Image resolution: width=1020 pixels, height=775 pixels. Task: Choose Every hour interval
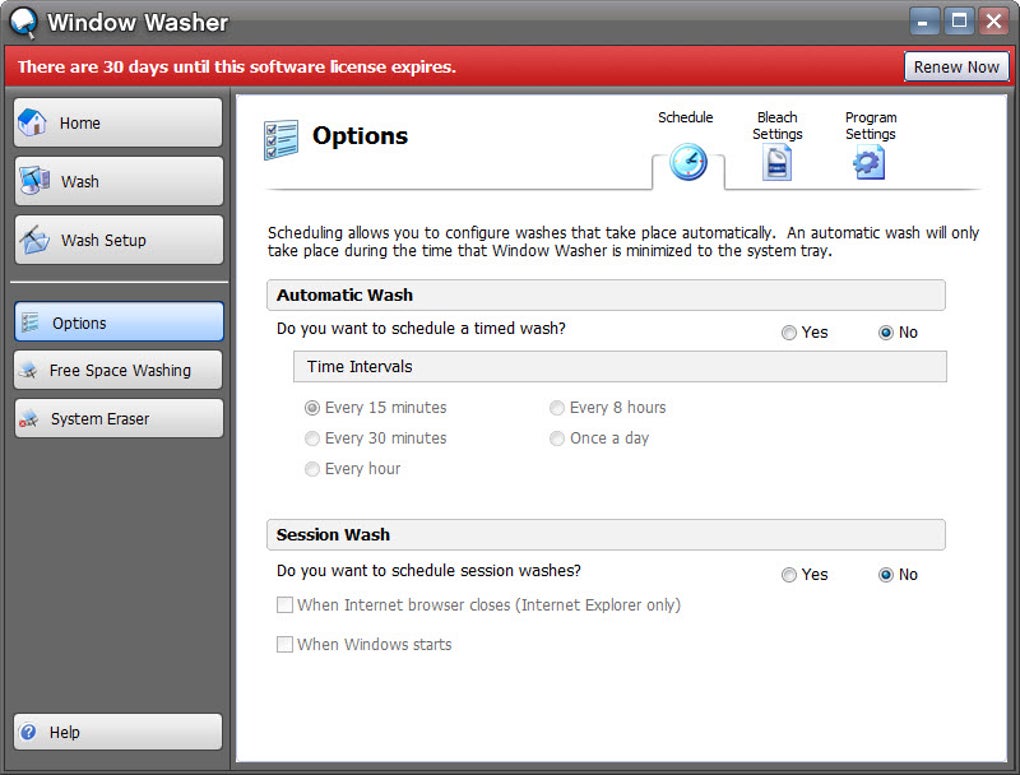[312, 469]
